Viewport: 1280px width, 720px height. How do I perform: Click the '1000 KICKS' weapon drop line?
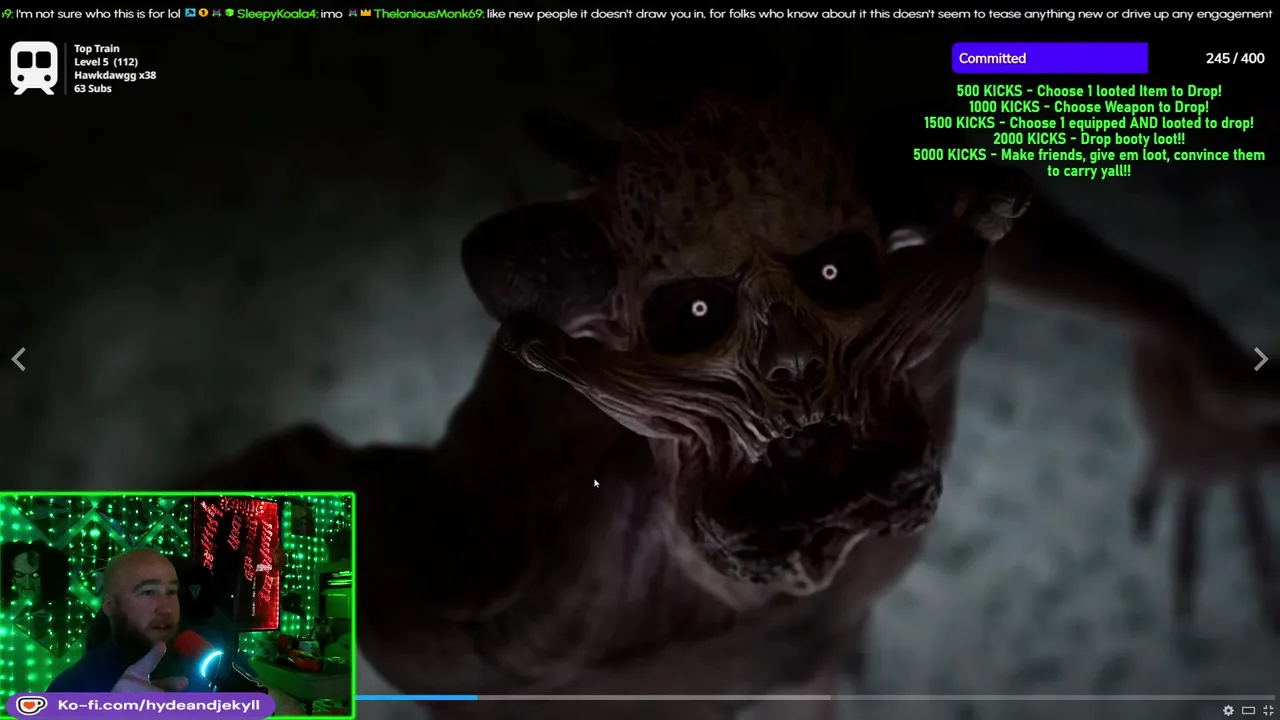click(1088, 107)
